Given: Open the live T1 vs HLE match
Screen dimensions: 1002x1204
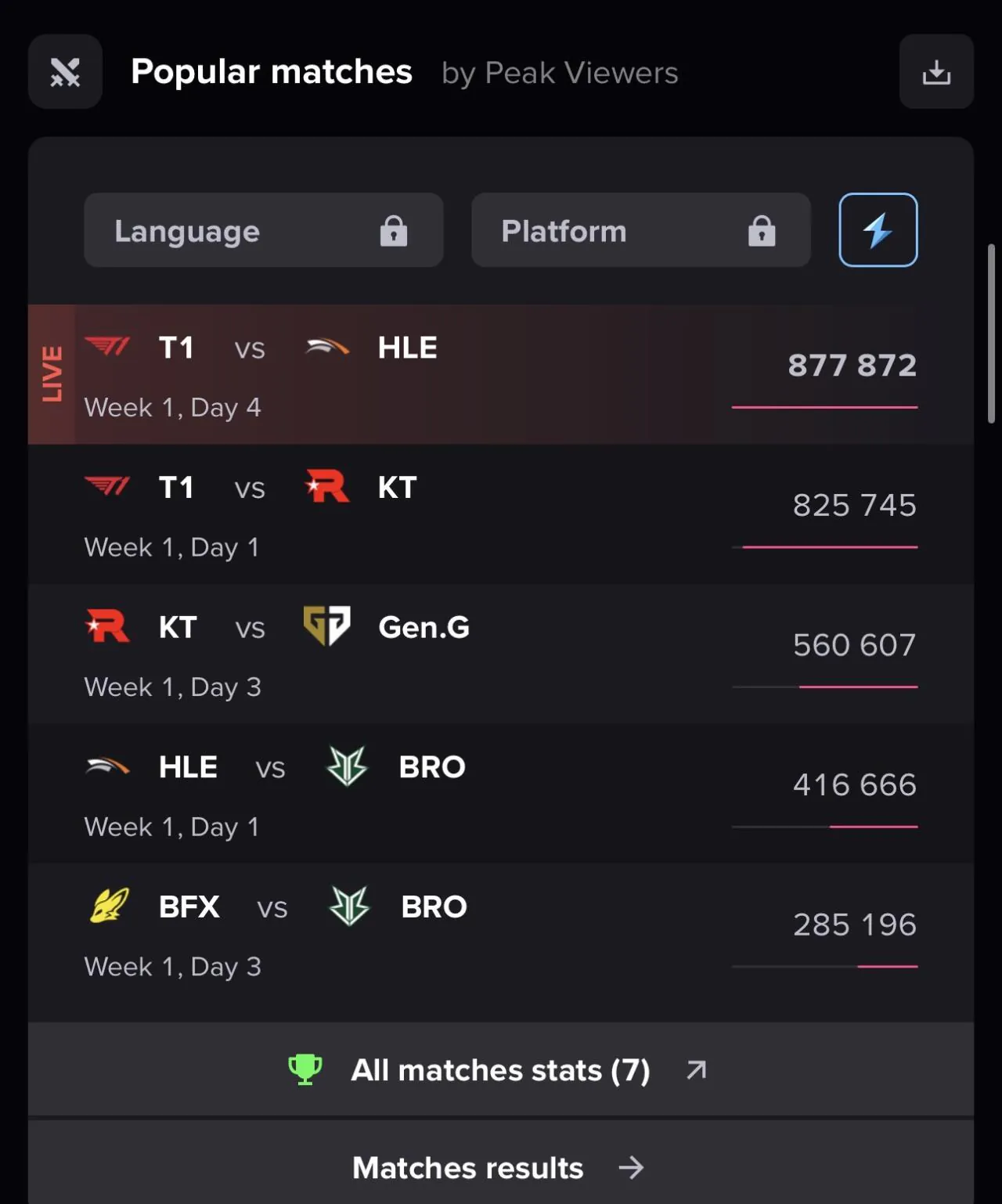Looking at the screenshot, I should (501, 374).
